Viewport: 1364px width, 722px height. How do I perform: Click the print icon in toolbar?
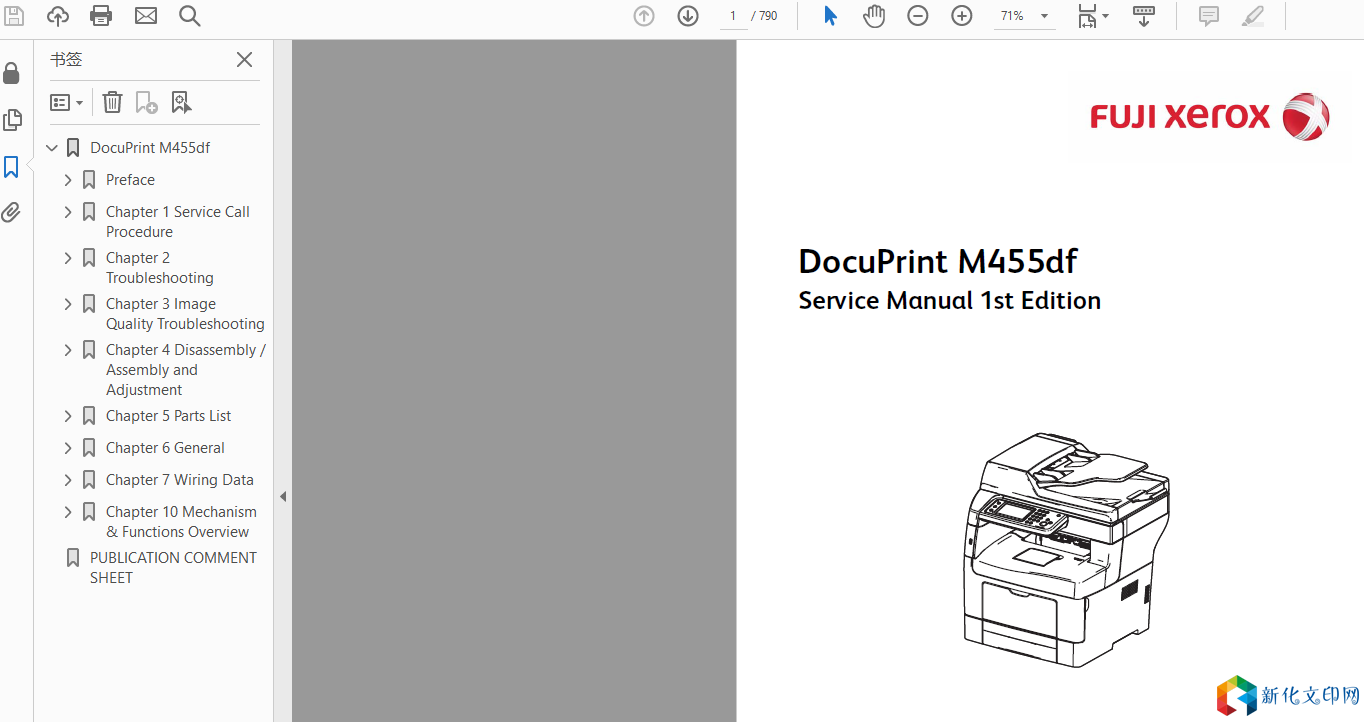click(x=101, y=16)
